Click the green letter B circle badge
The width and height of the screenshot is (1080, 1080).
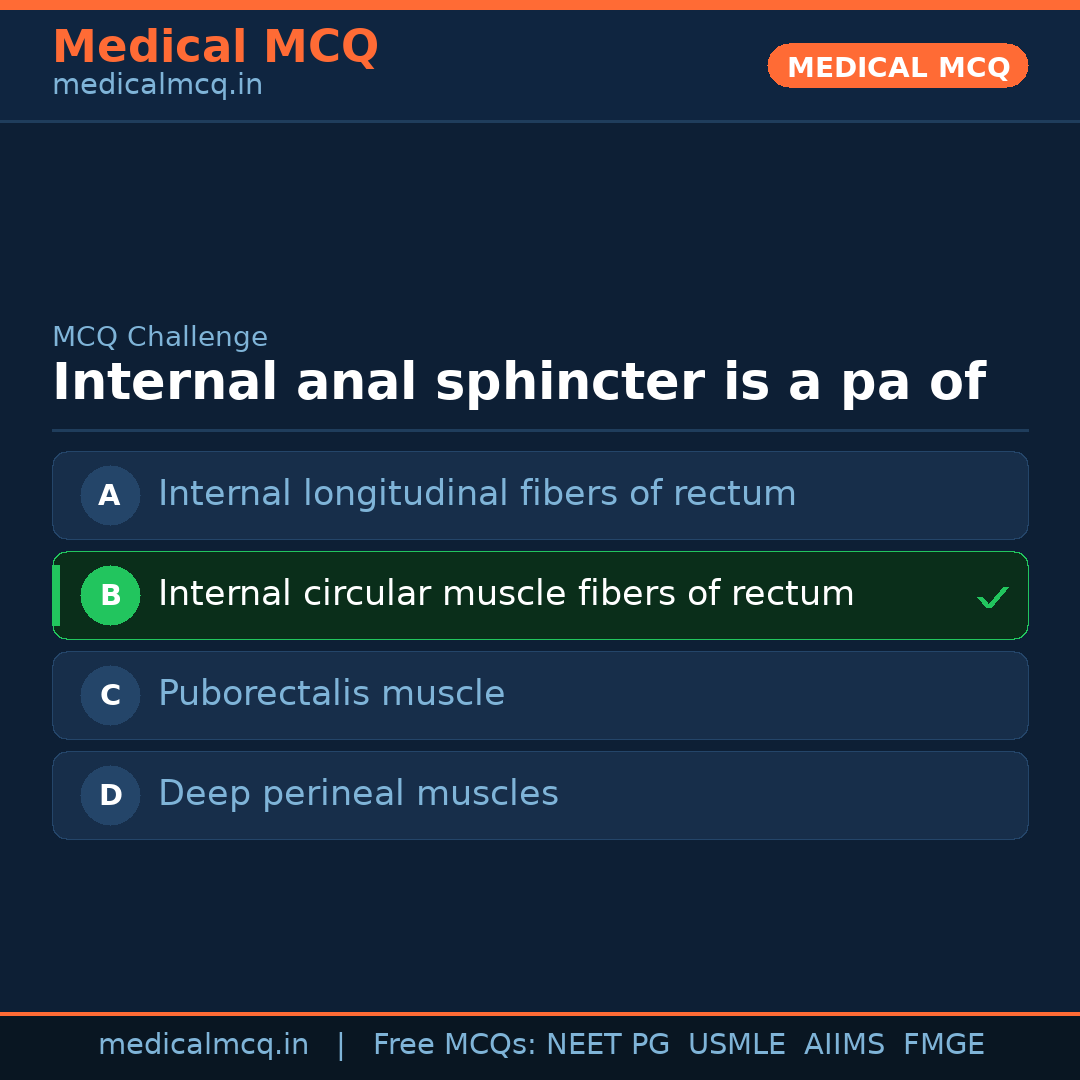point(110,595)
